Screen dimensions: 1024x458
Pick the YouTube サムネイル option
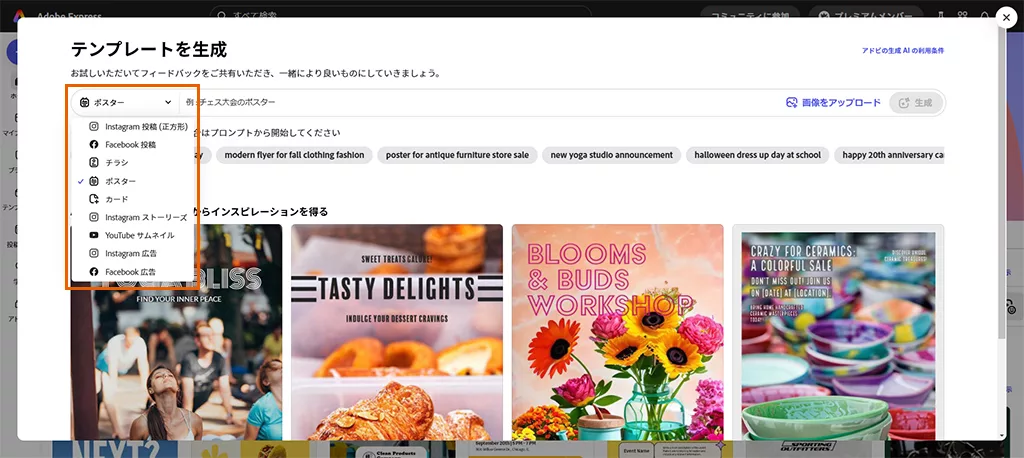click(133, 235)
